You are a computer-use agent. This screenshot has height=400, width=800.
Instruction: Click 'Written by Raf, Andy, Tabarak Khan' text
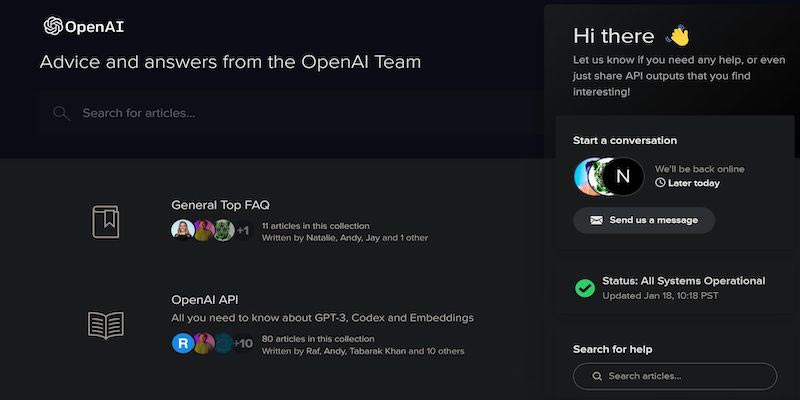(x=334, y=351)
